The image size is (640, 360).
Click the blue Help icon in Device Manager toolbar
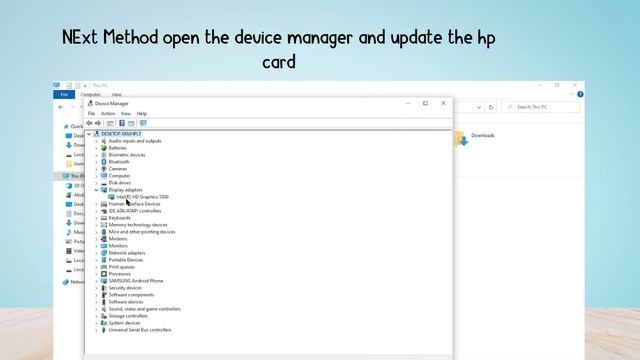click(122, 123)
